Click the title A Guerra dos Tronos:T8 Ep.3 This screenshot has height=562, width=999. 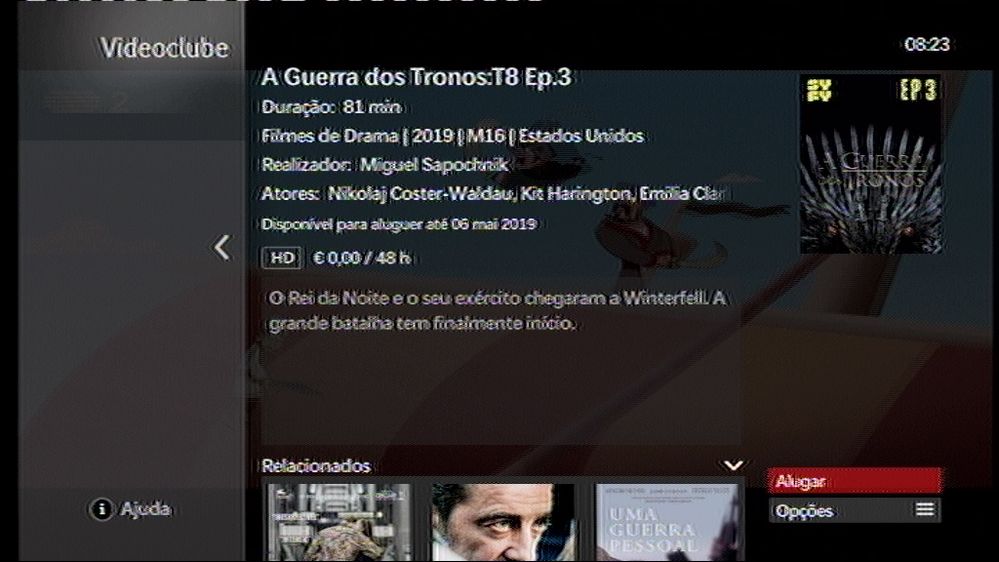tap(416, 77)
